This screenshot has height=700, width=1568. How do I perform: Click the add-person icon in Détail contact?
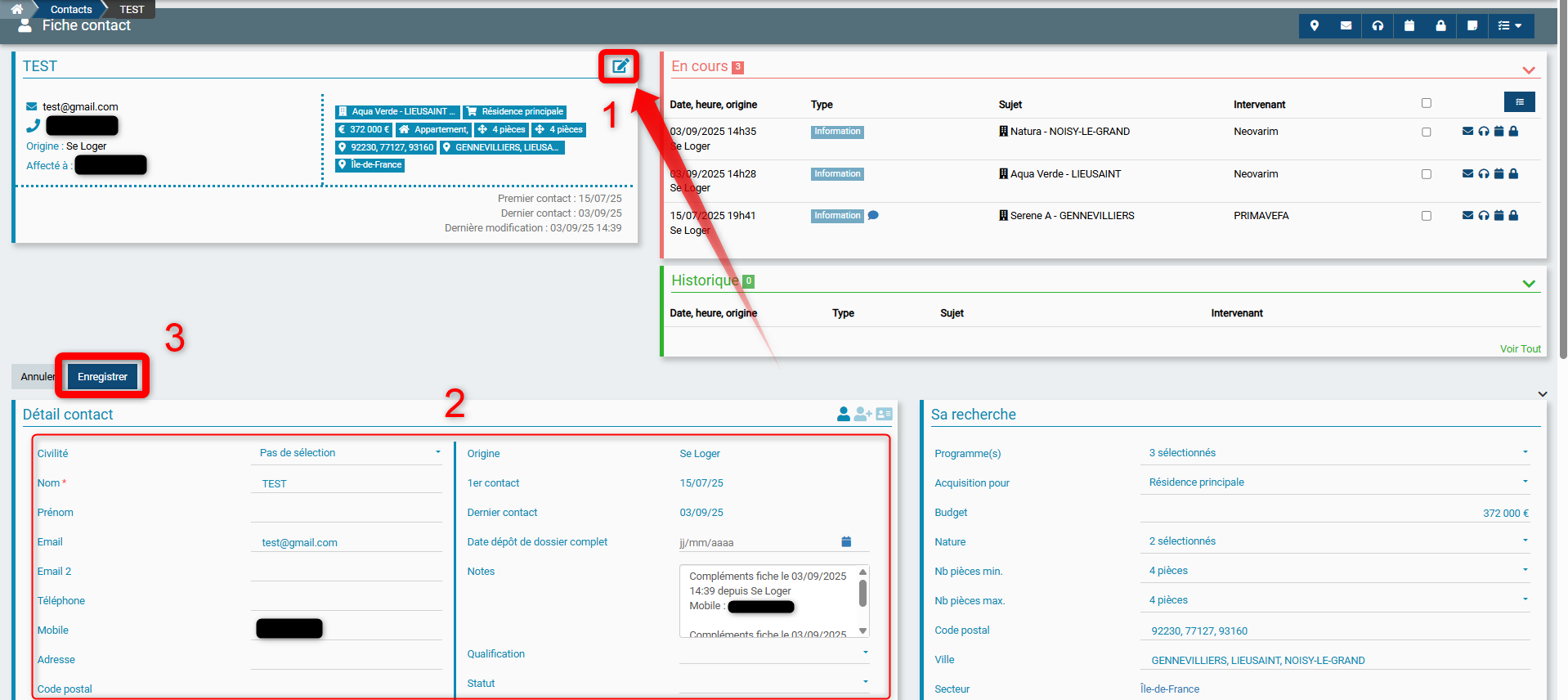pyautogui.click(x=862, y=415)
